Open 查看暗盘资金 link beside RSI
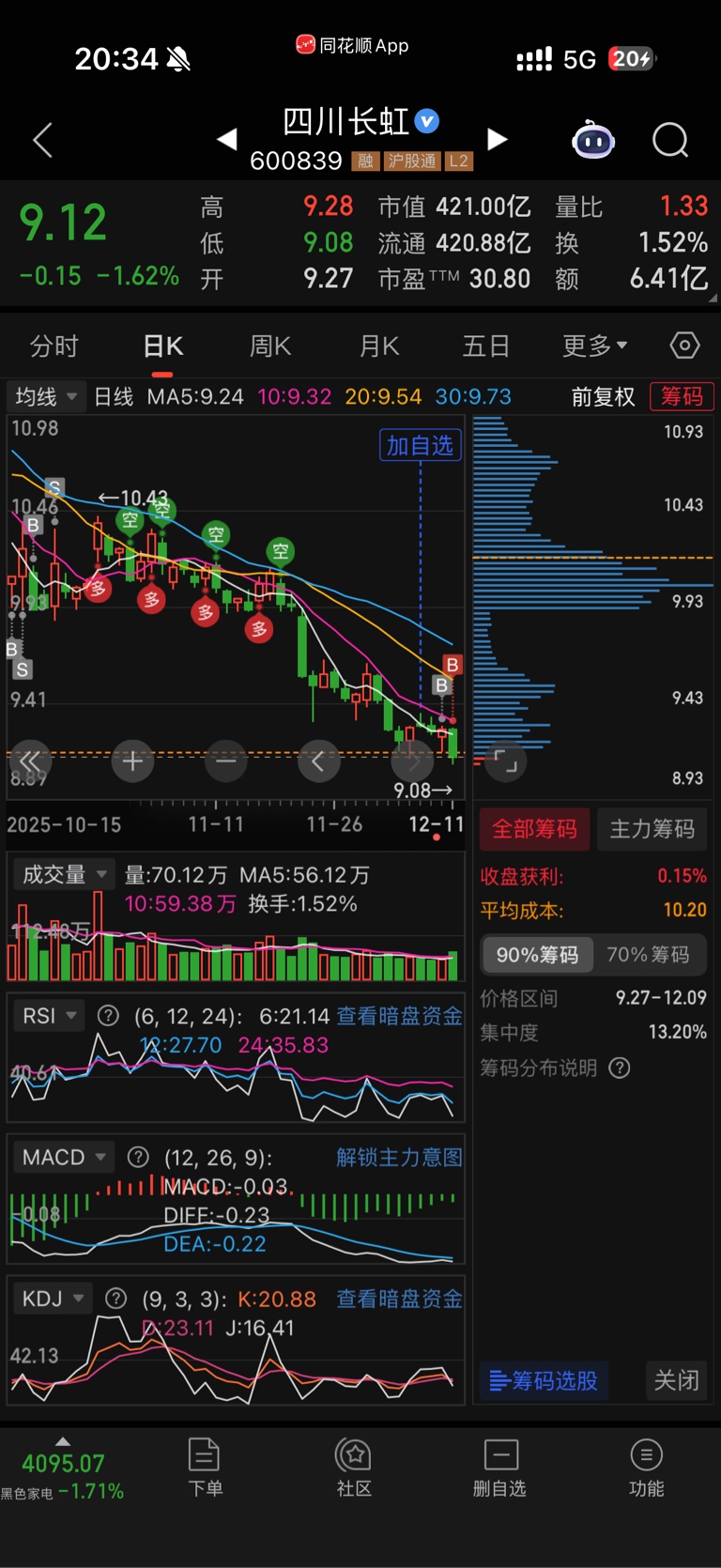The width and height of the screenshot is (721, 1568). tap(400, 1016)
